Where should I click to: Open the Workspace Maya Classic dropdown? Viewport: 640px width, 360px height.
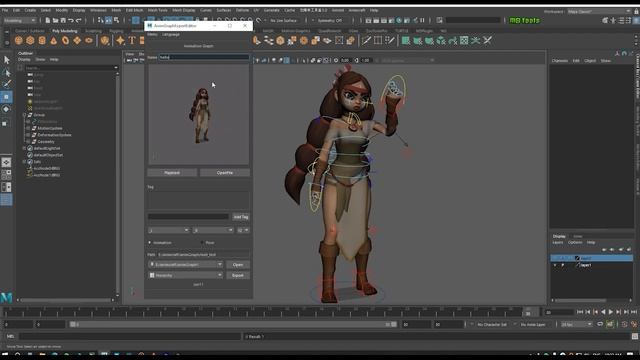[x=599, y=11]
